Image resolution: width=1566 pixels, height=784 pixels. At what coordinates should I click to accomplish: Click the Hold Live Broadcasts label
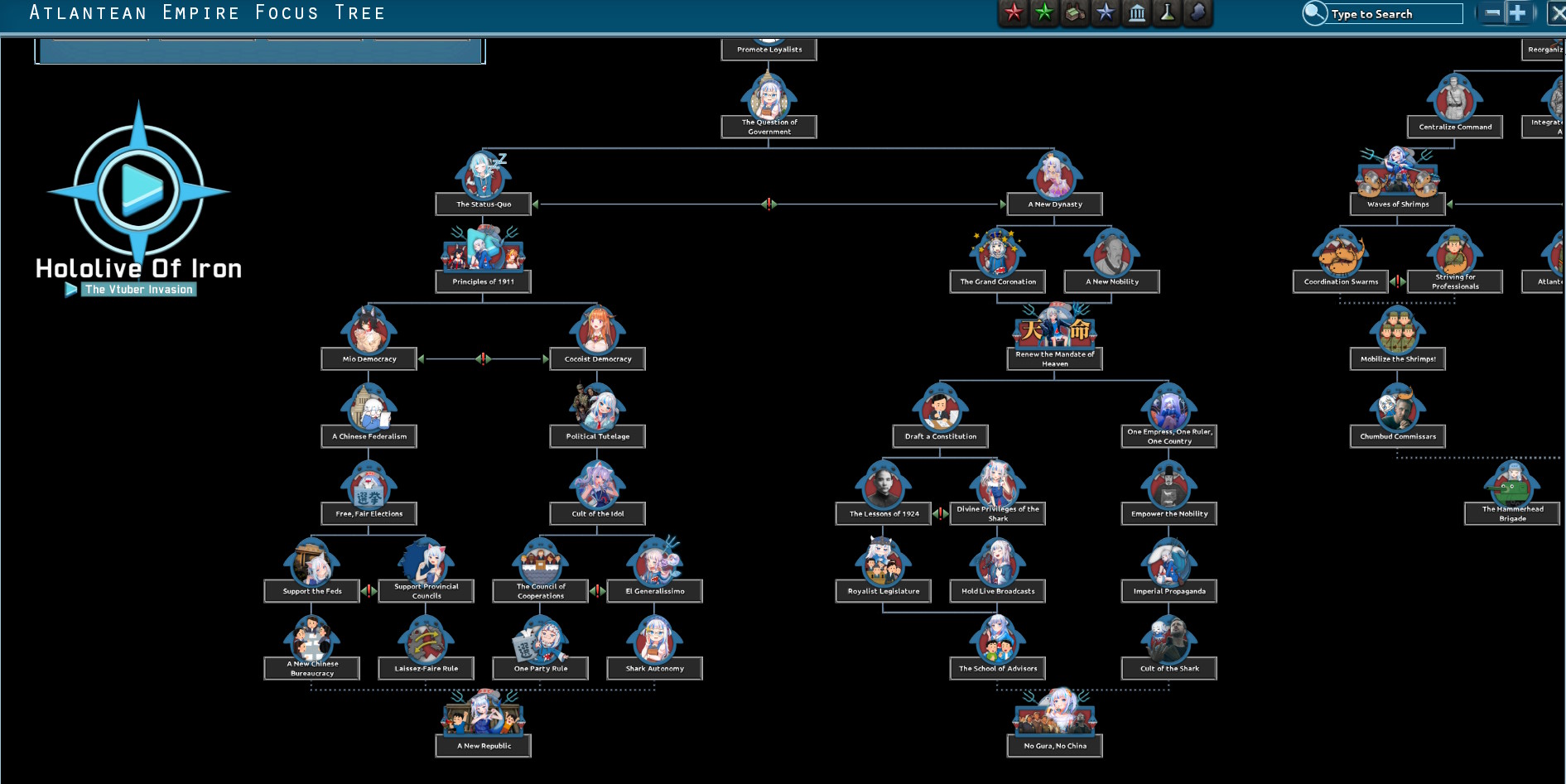point(997,591)
